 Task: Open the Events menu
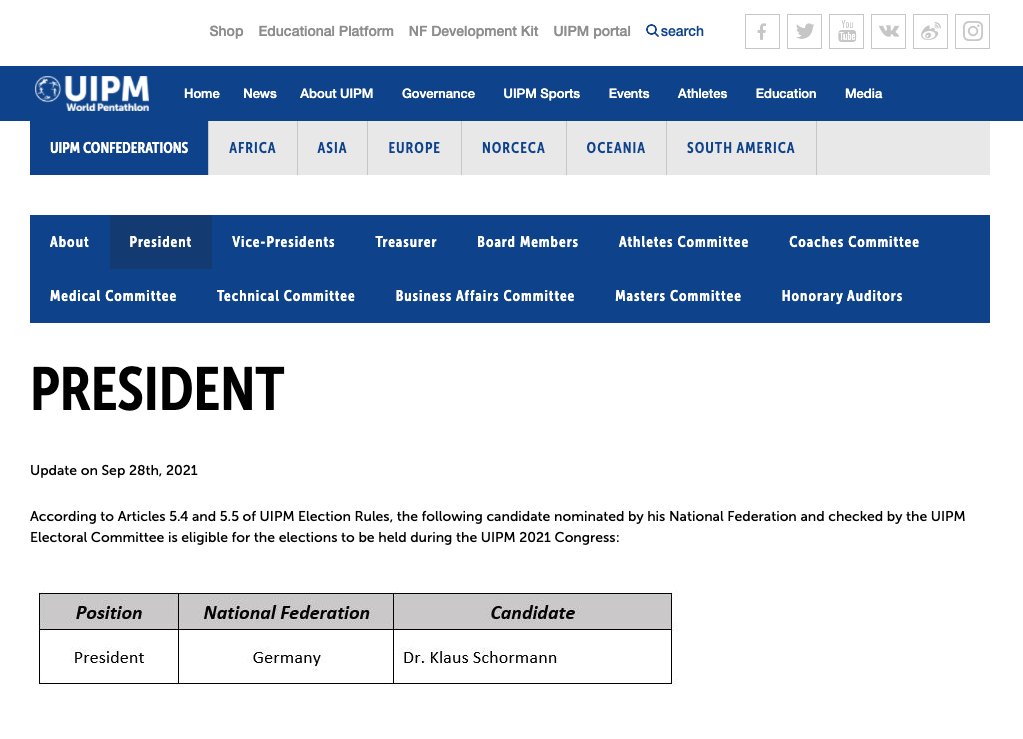629,93
